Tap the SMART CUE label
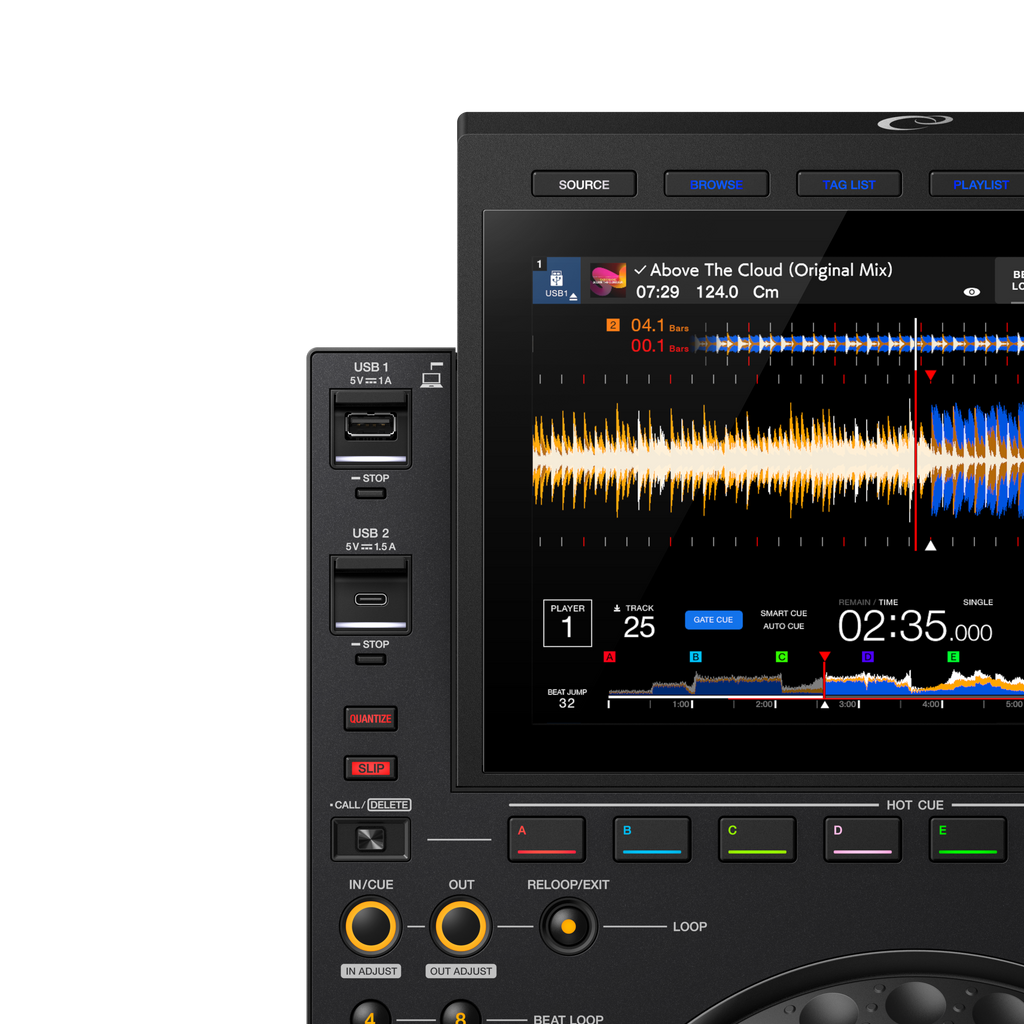The width and height of the screenshot is (1024, 1024). coord(784,613)
